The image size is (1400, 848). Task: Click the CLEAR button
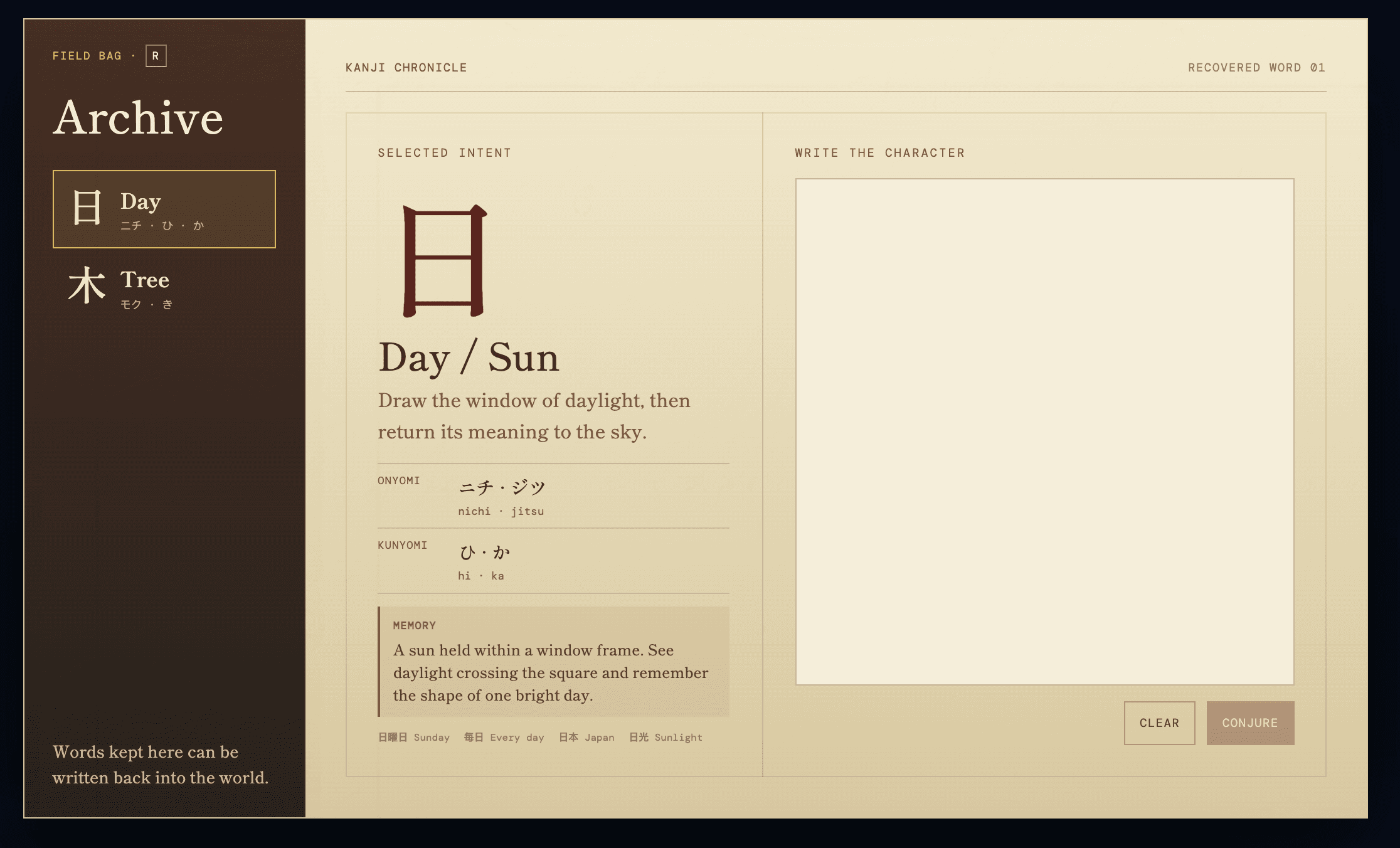pos(1159,723)
